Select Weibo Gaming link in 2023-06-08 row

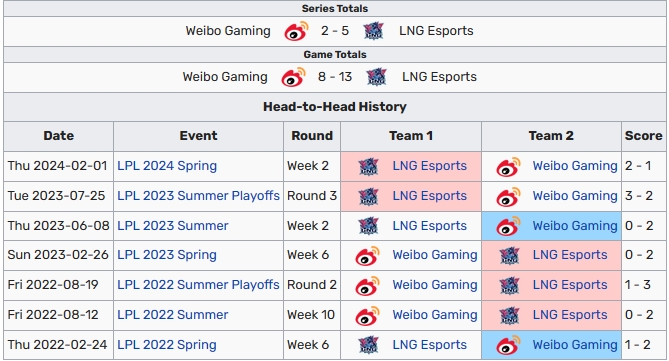pos(575,226)
